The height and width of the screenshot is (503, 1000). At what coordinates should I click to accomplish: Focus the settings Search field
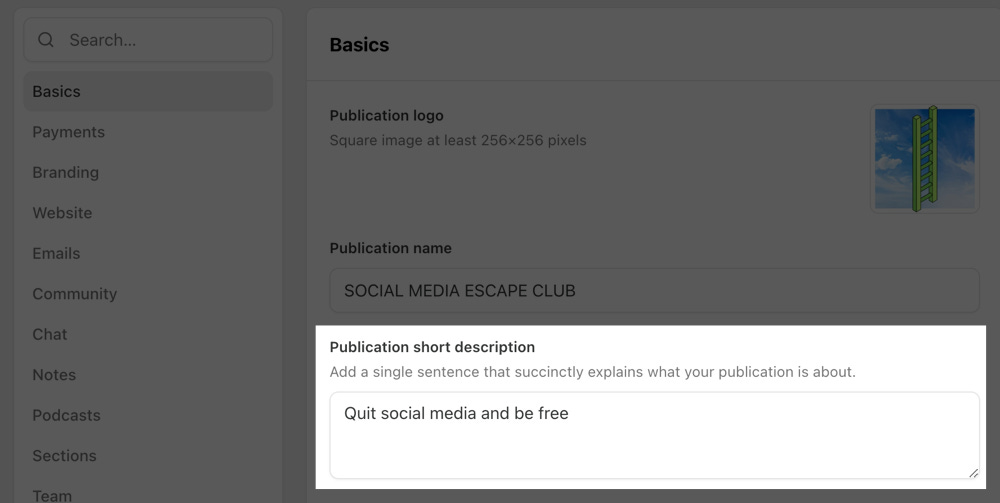pyautogui.click(x=160, y=40)
